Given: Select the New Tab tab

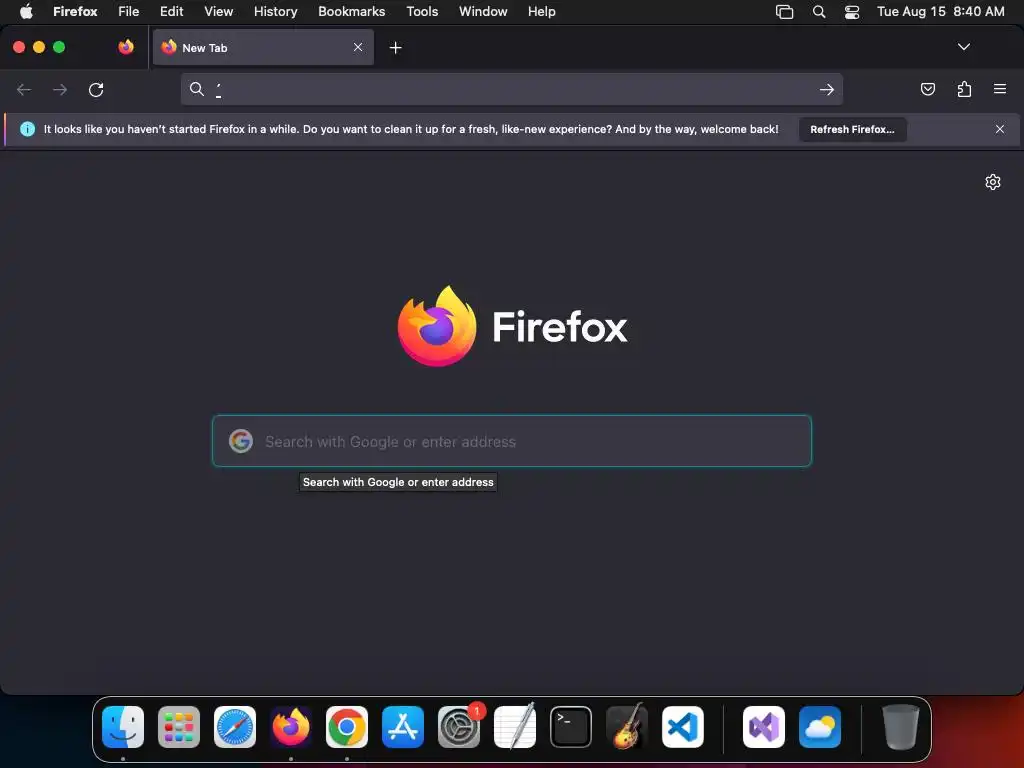Looking at the screenshot, I should [263, 47].
